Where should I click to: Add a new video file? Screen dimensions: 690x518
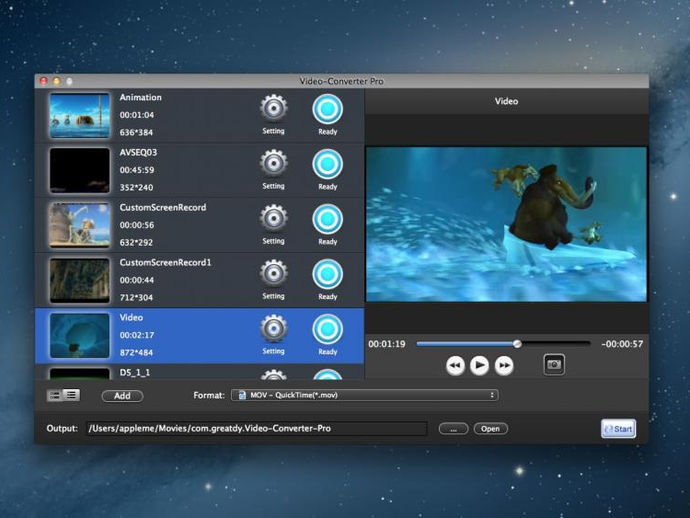[x=122, y=396]
